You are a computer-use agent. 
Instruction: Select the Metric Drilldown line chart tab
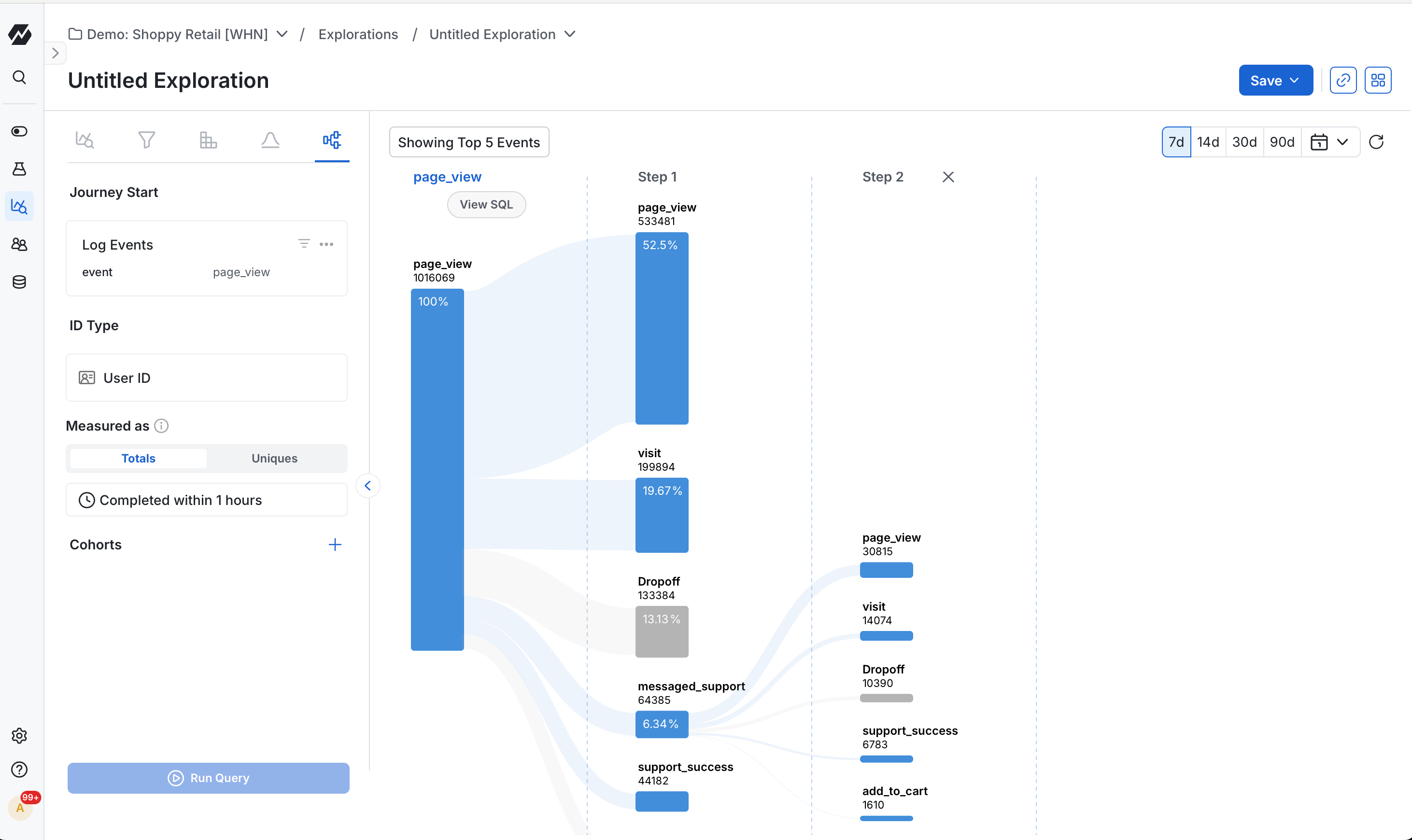click(85, 140)
